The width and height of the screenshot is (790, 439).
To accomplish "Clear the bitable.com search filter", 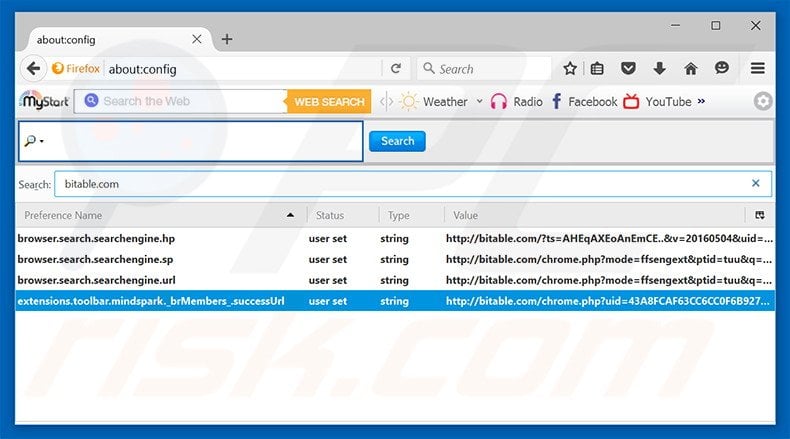I will coord(755,183).
